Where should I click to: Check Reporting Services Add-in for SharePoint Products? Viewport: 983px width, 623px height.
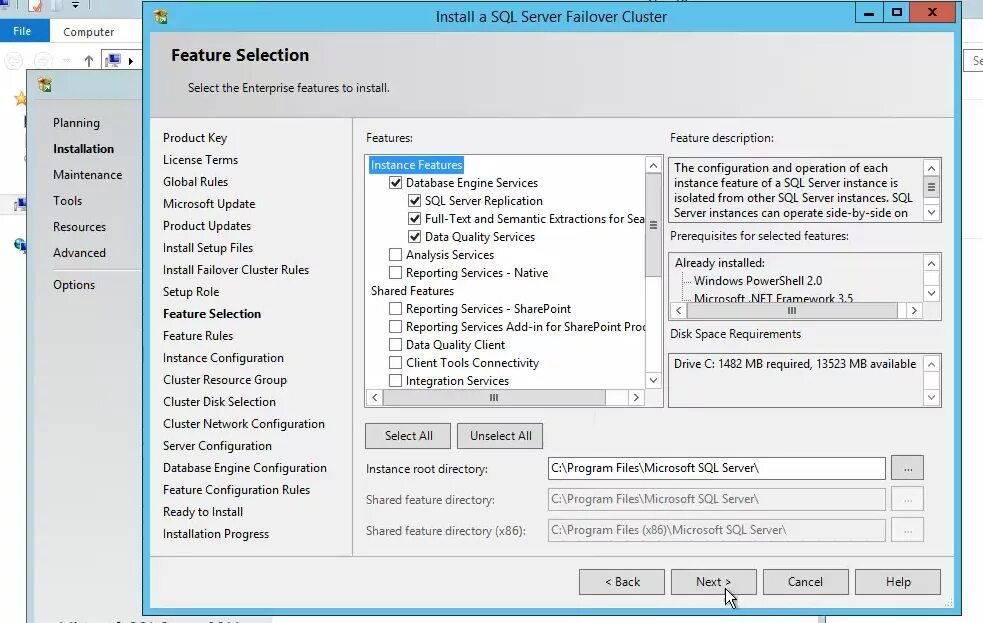tap(395, 327)
